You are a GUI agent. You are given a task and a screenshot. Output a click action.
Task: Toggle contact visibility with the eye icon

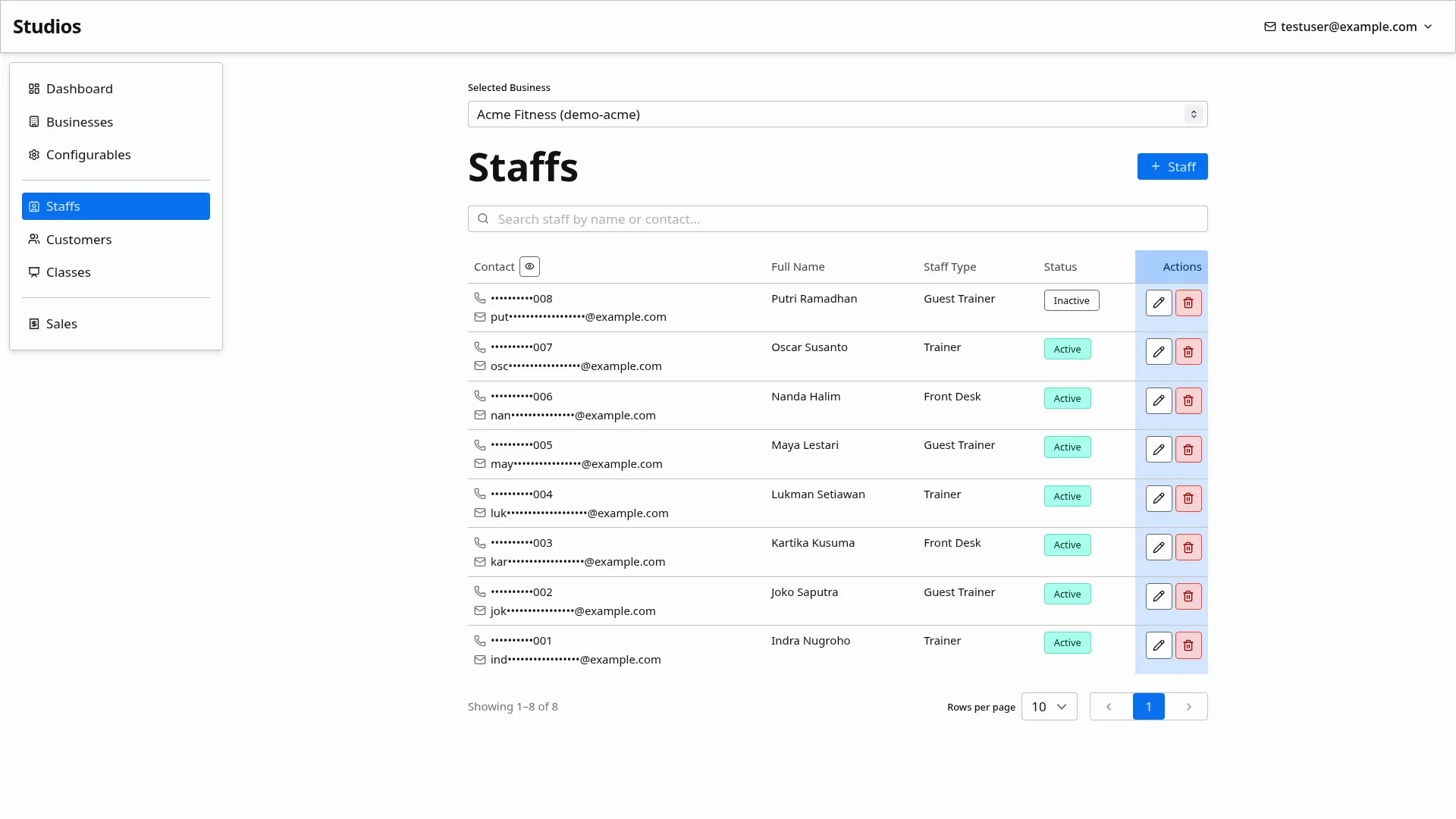pos(529,266)
